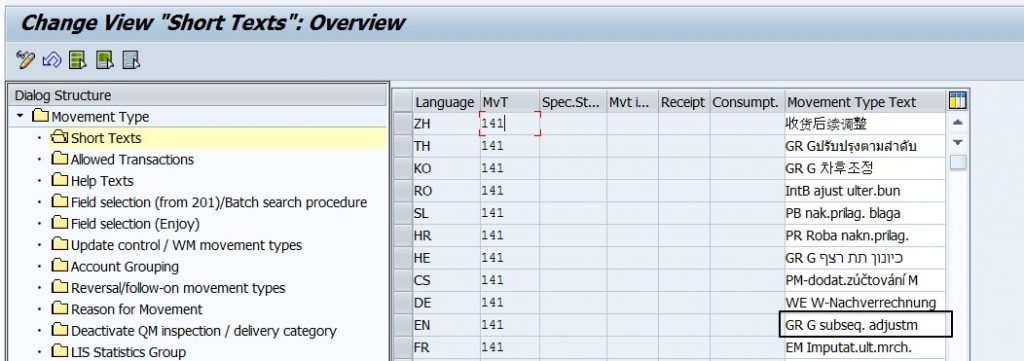Edit movement type text in HE row
This screenshot has width=1024, height=361.
865,258
